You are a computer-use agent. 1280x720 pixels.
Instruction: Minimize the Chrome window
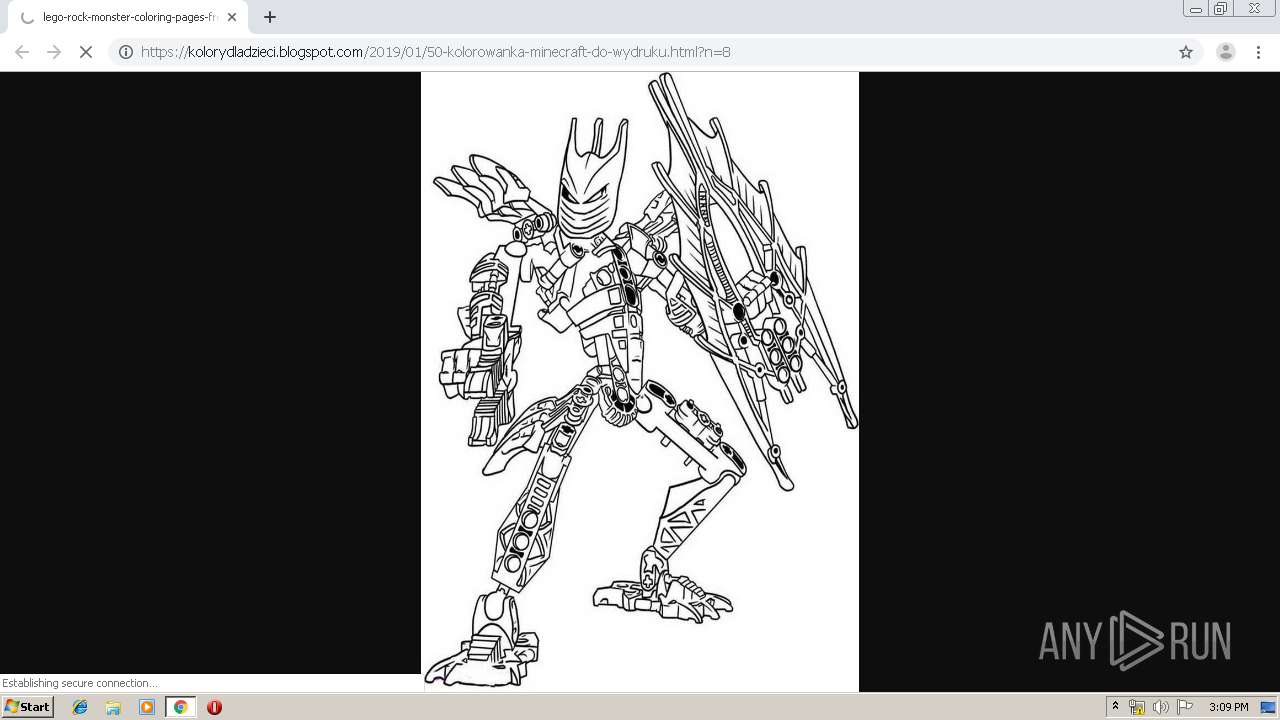tap(1195, 9)
